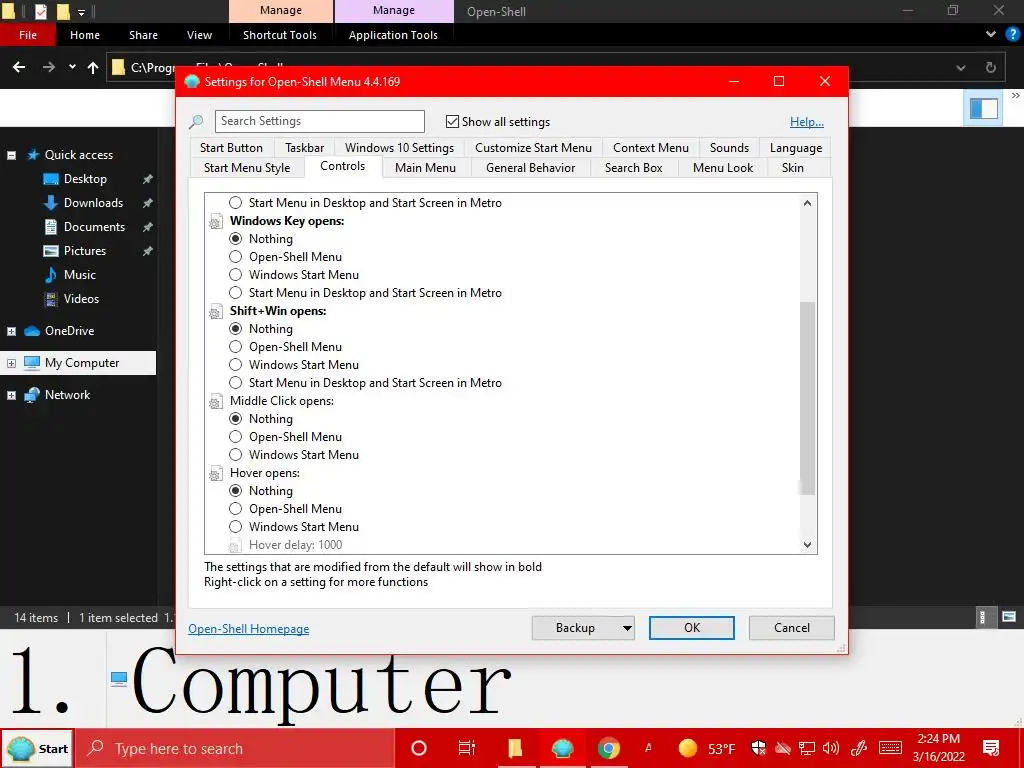
Task: Toggle the Explorer preview pane icon
Action: 984,108
